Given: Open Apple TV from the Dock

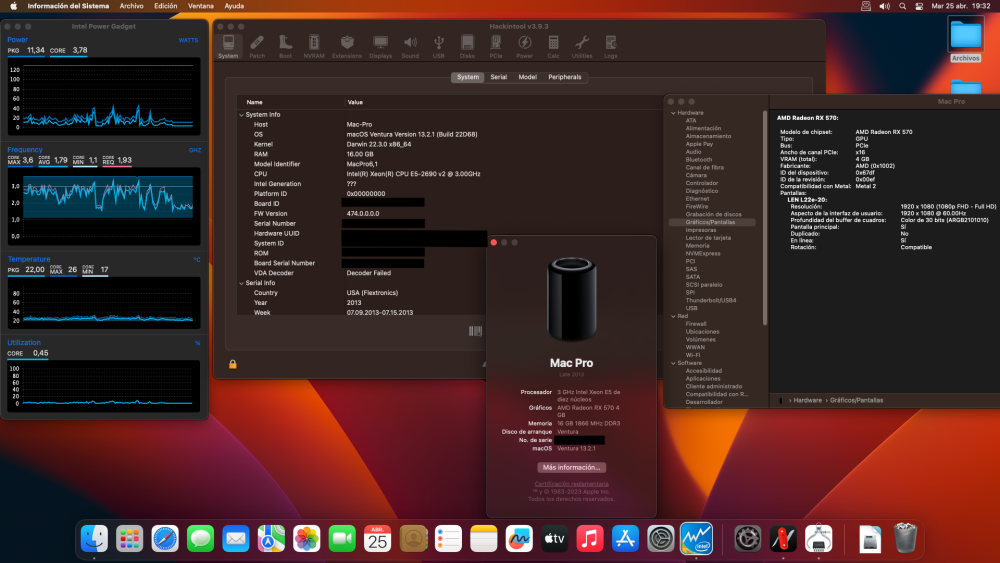Looking at the screenshot, I should [x=554, y=539].
